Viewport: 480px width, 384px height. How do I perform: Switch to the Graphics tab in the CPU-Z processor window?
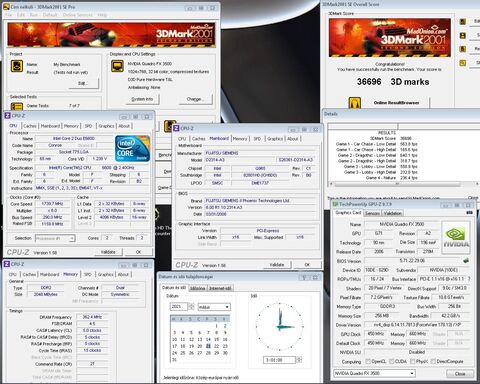click(x=106, y=126)
